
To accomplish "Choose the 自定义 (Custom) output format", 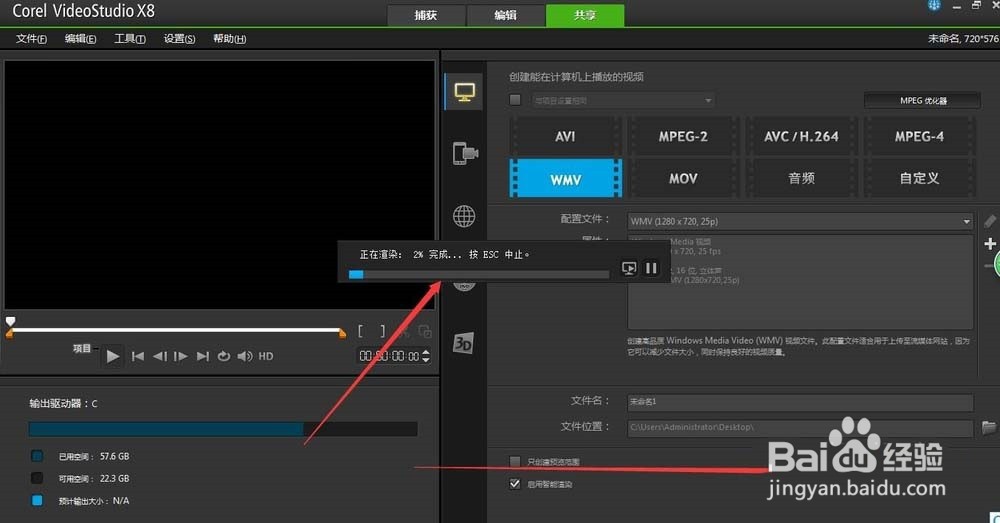I will (x=919, y=179).
